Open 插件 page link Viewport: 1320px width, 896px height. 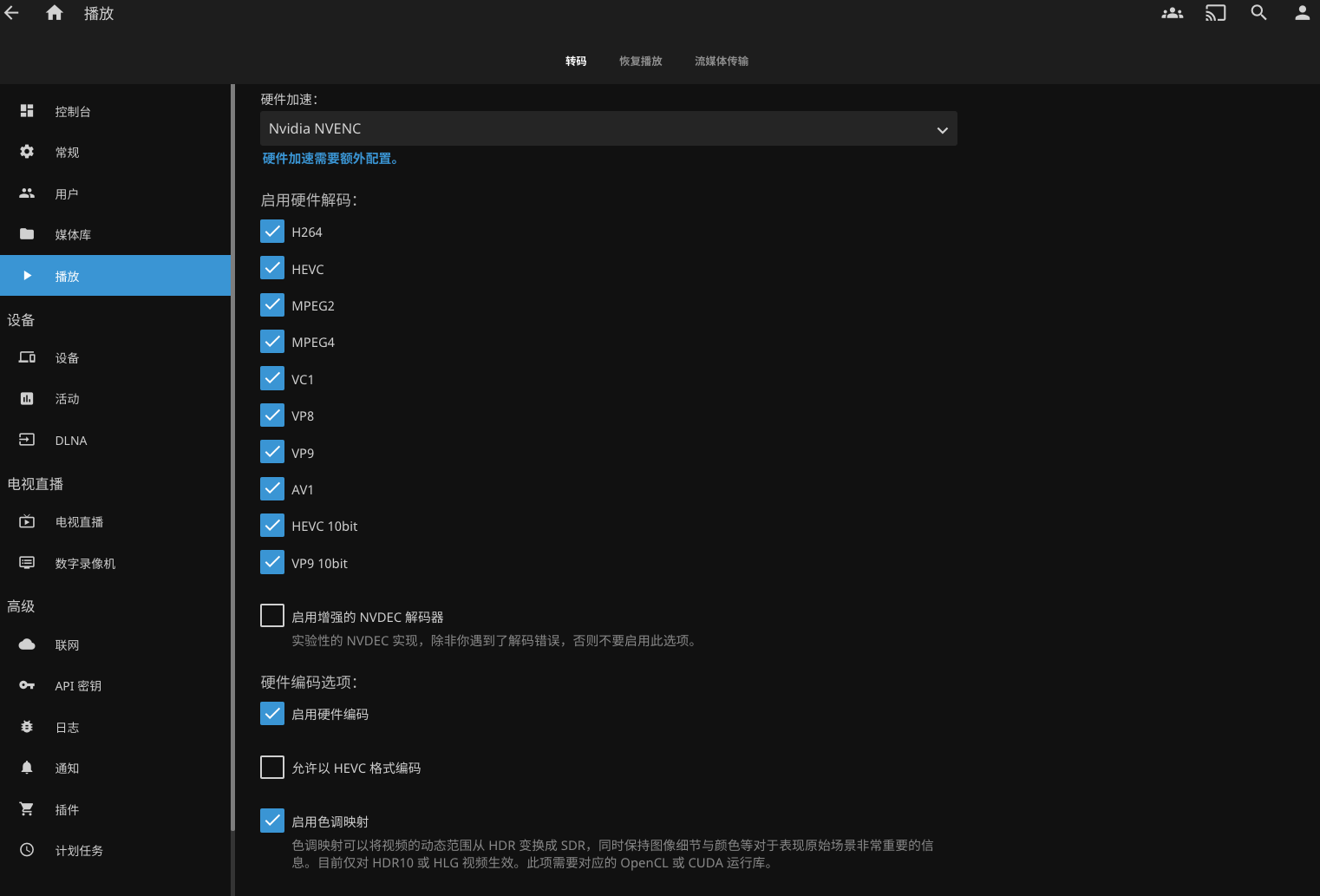point(115,809)
